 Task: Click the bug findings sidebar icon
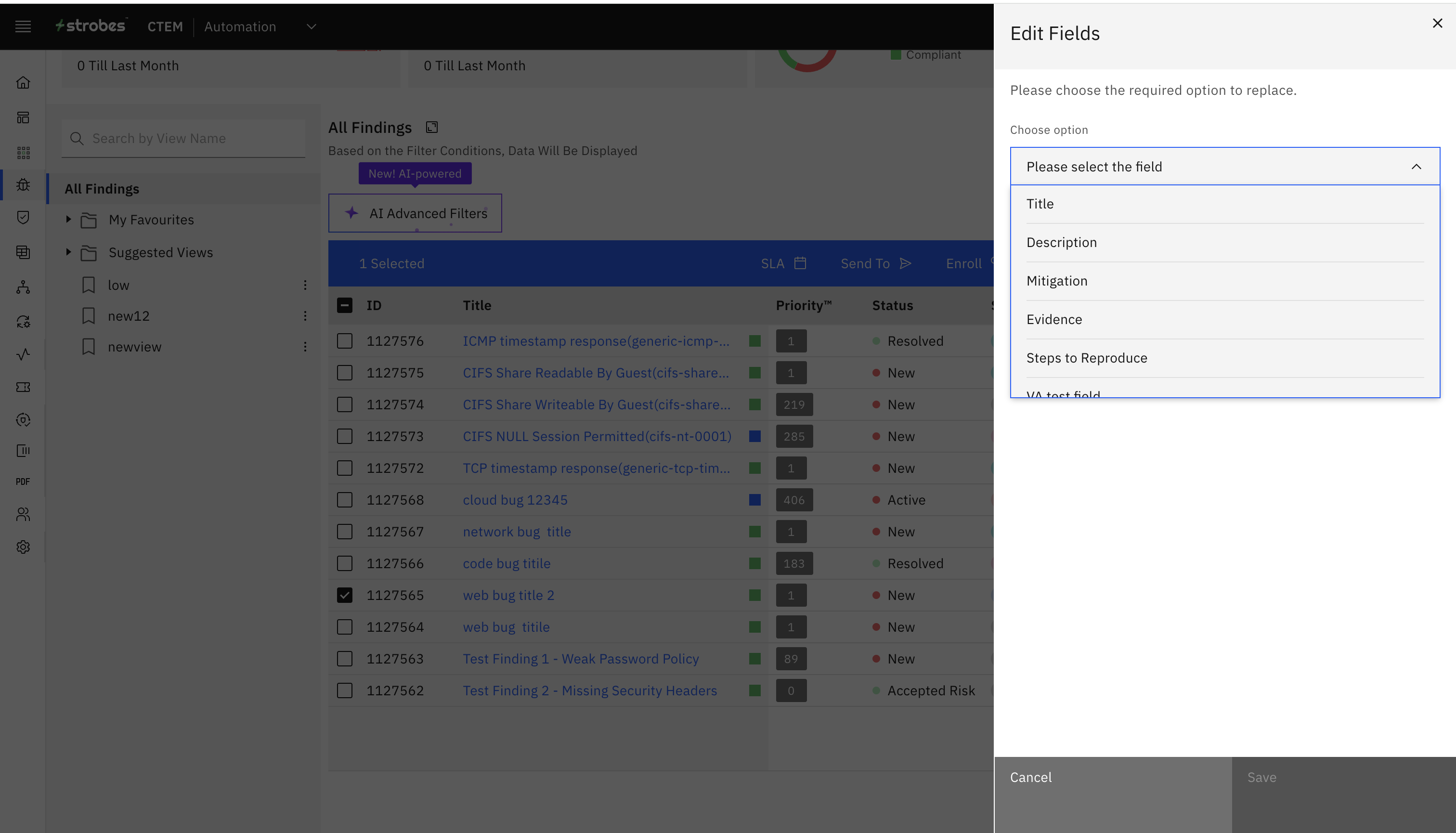(x=23, y=185)
